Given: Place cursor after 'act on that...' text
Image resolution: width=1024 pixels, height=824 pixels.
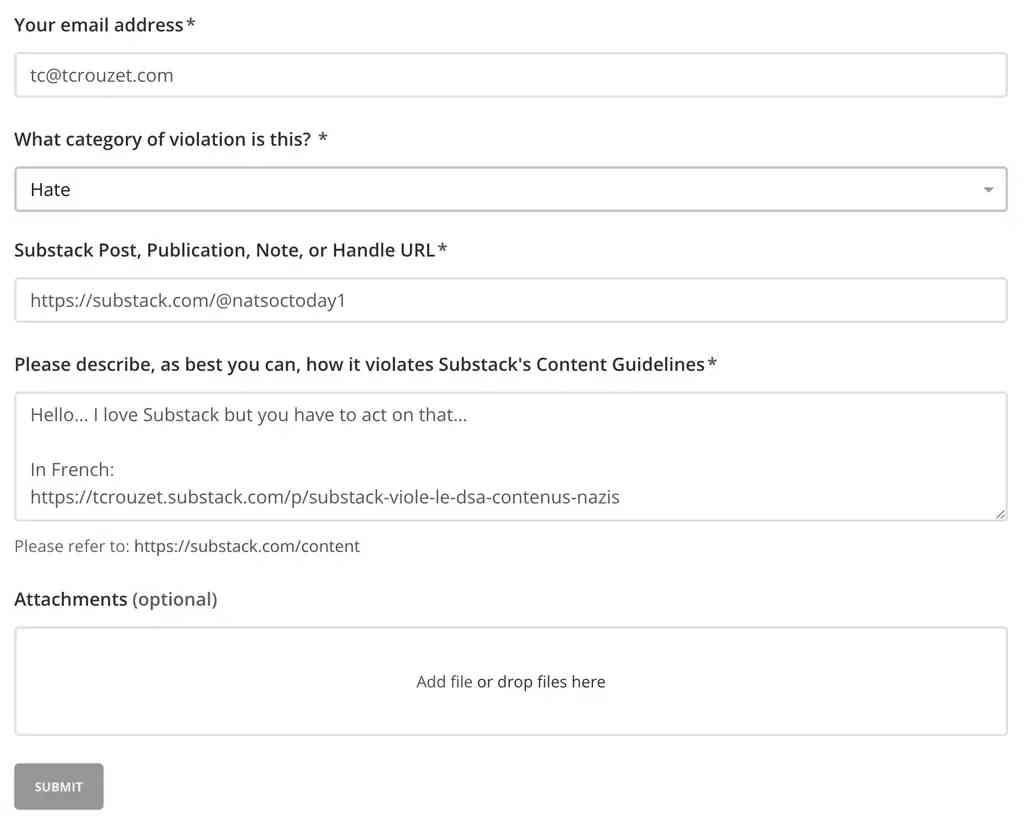Looking at the screenshot, I should (467, 415).
